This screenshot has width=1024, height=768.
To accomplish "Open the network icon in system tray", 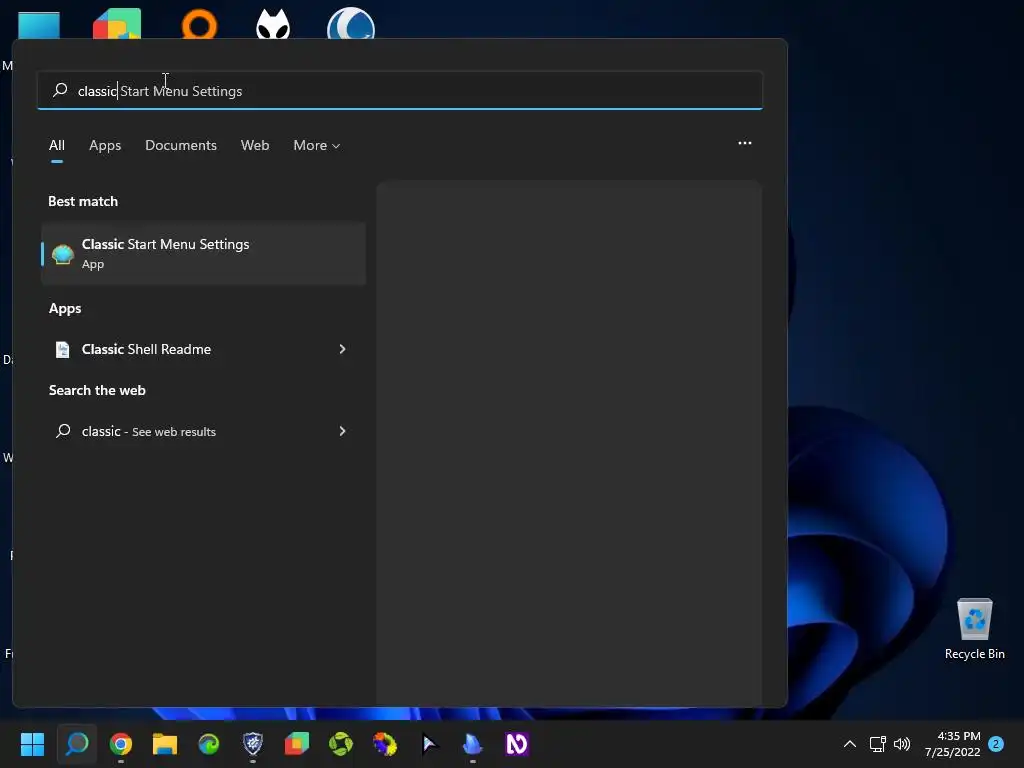I will (877, 744).
